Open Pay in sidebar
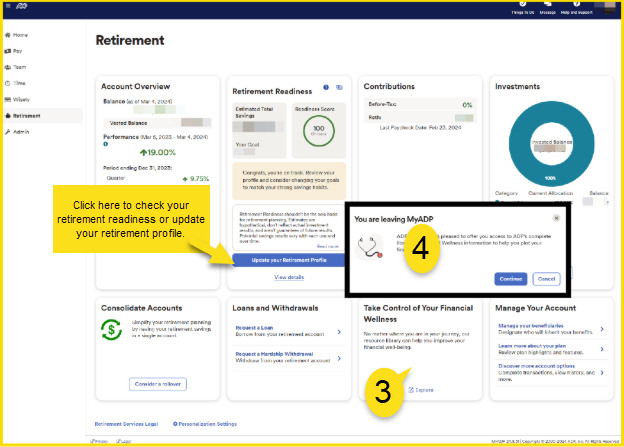The width and height of the screenshot is (624, 447). coord(14,51)
